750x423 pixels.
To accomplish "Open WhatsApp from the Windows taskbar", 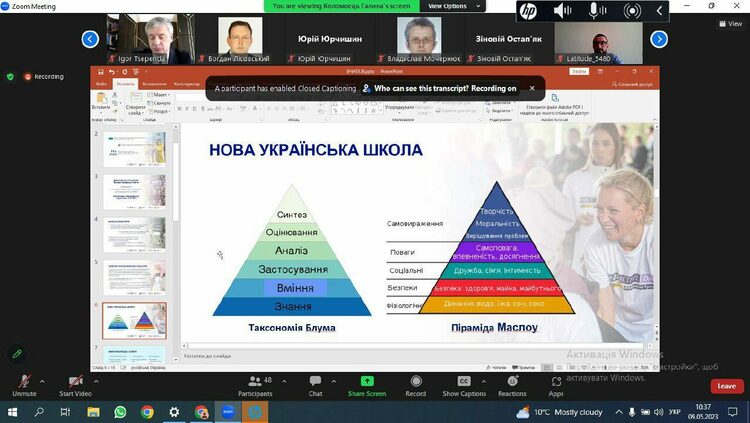I will click(121, 412).
